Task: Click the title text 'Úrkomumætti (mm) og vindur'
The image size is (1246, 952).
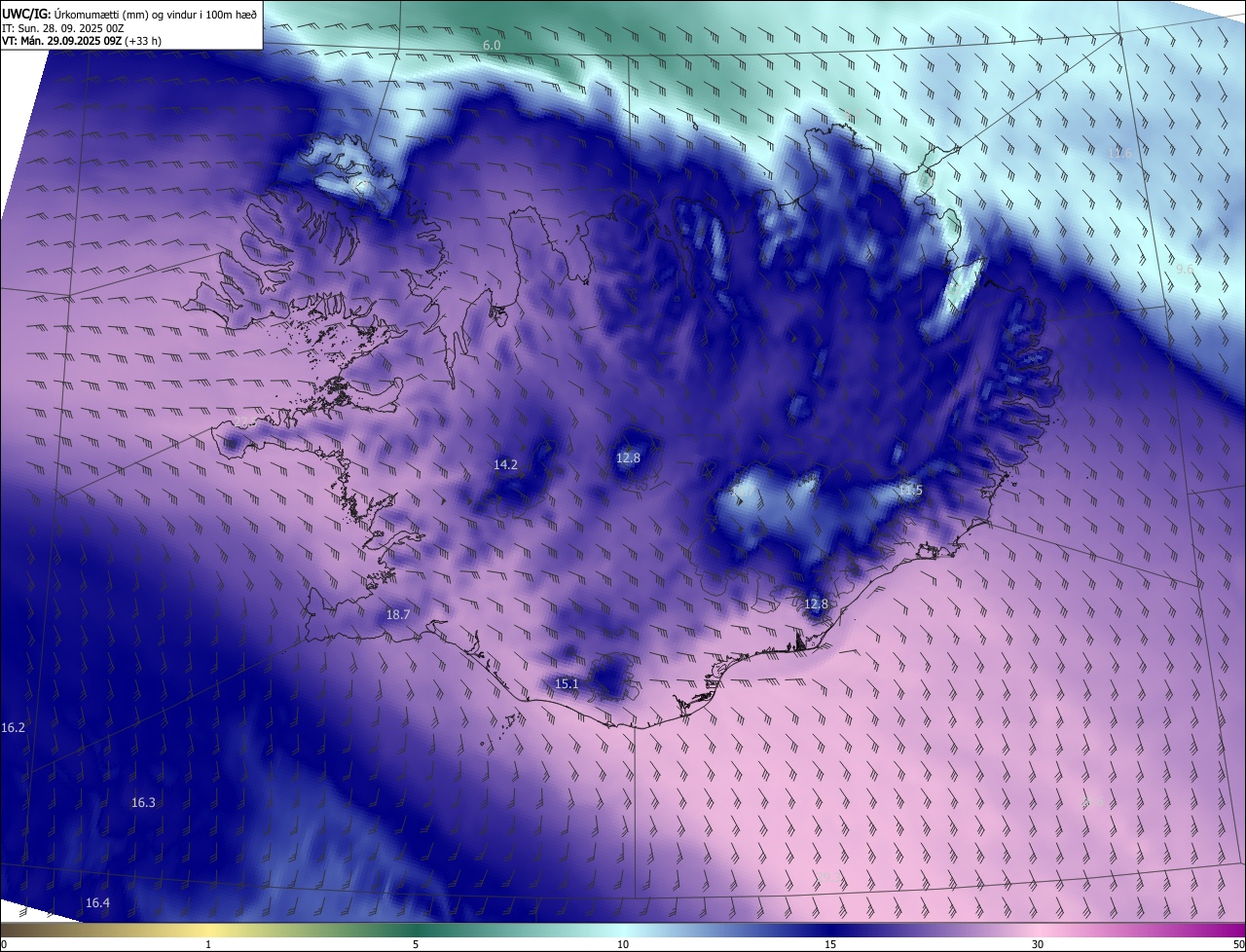Action: 124,14
